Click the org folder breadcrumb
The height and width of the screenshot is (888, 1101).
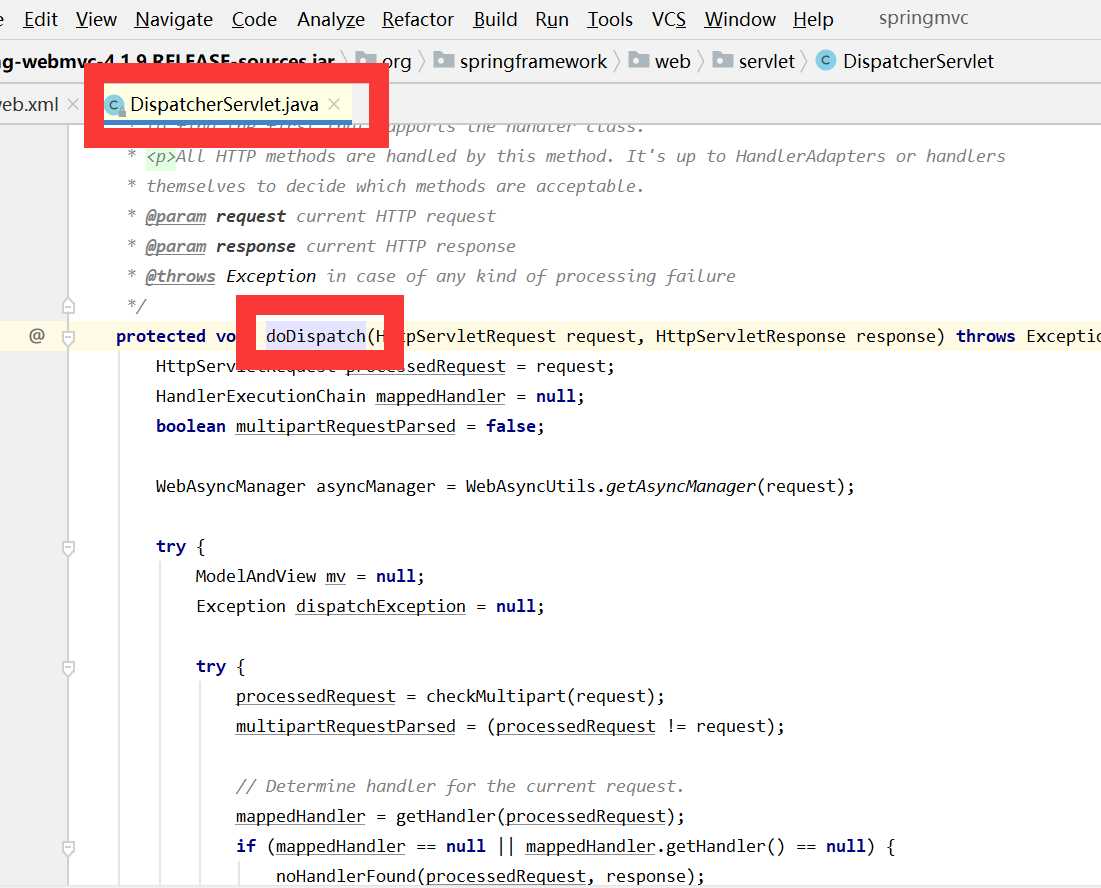(x=383, y=62)
